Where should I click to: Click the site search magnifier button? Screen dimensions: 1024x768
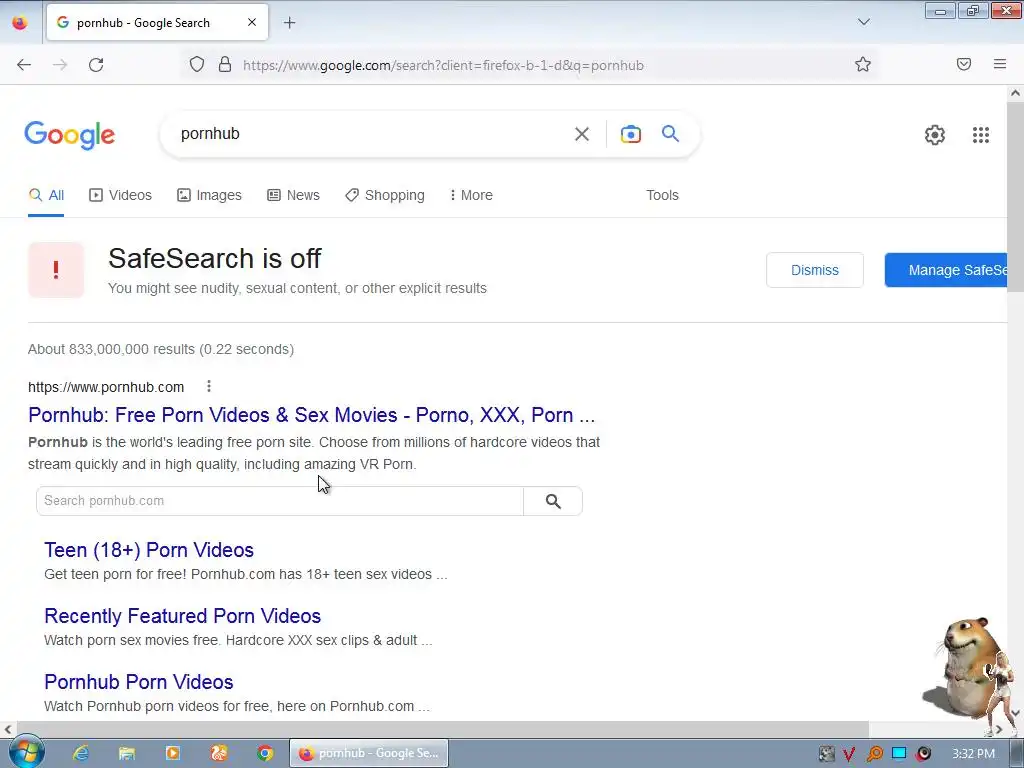(x=553, y=501)
